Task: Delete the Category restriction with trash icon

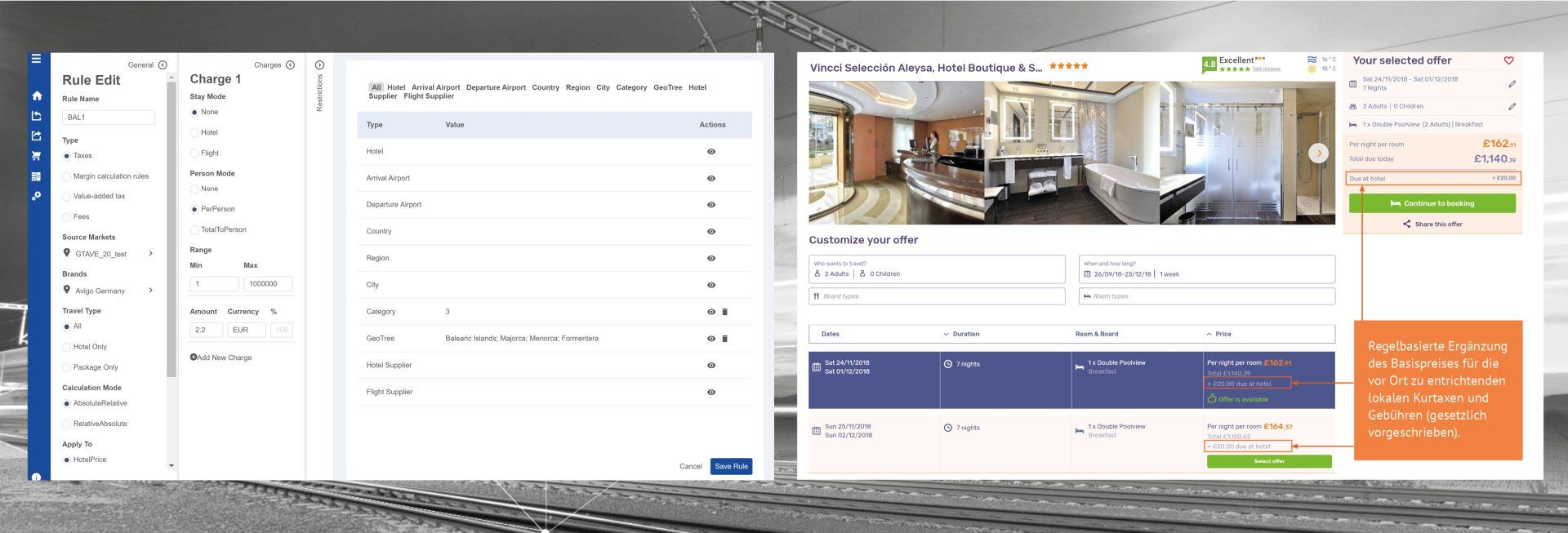Action: click(724, 312)
